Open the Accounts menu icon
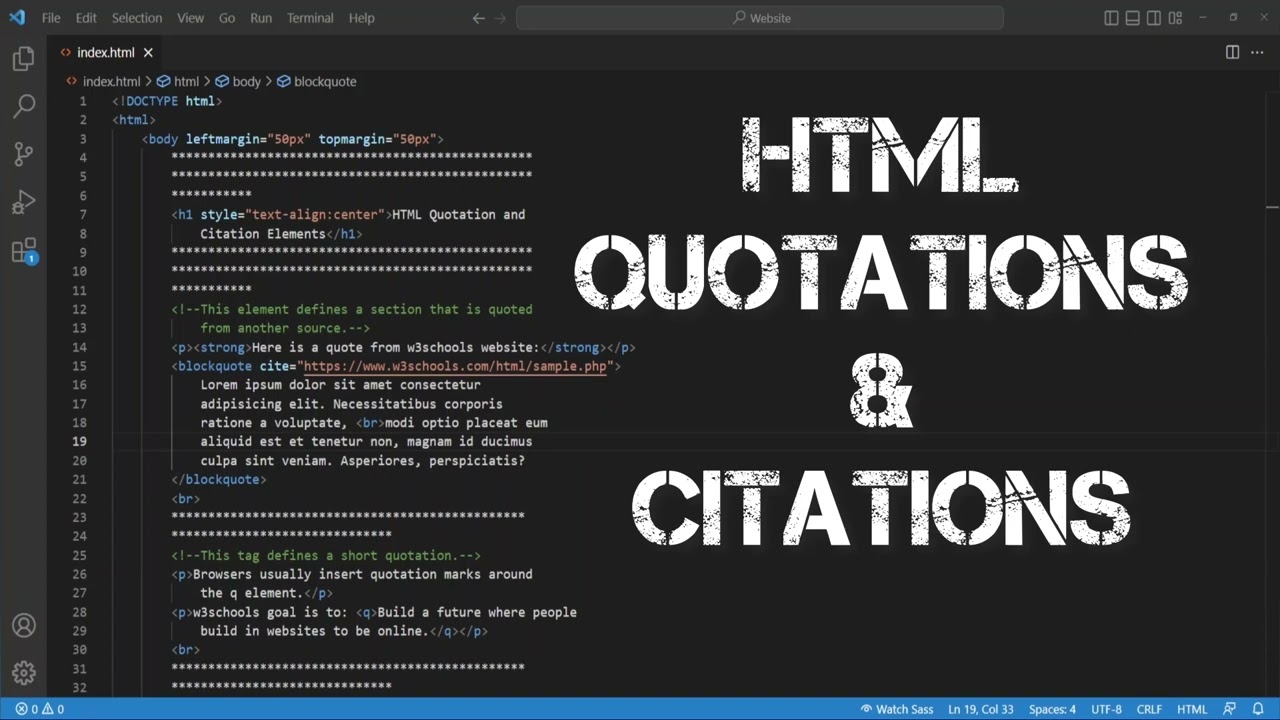 [x=23, y=626]
